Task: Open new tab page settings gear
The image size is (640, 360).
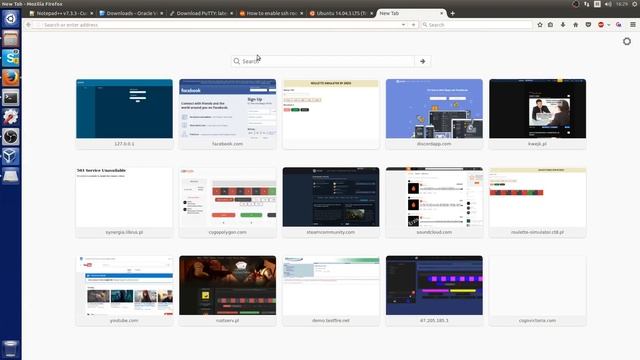Action: coord(627,41)
